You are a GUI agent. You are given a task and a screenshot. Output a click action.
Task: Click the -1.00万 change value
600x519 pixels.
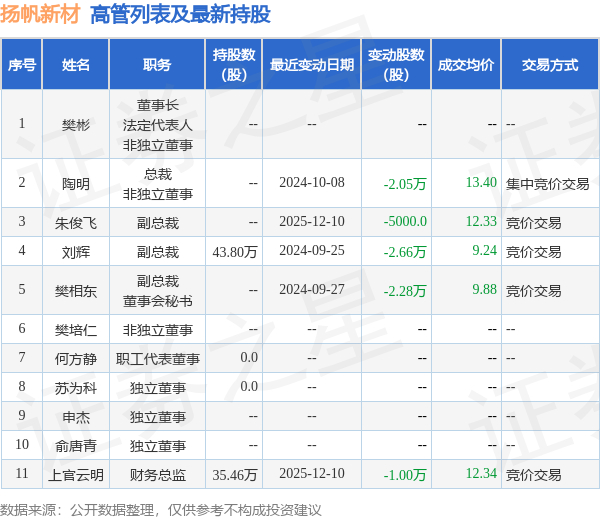[x=405, y=475]
